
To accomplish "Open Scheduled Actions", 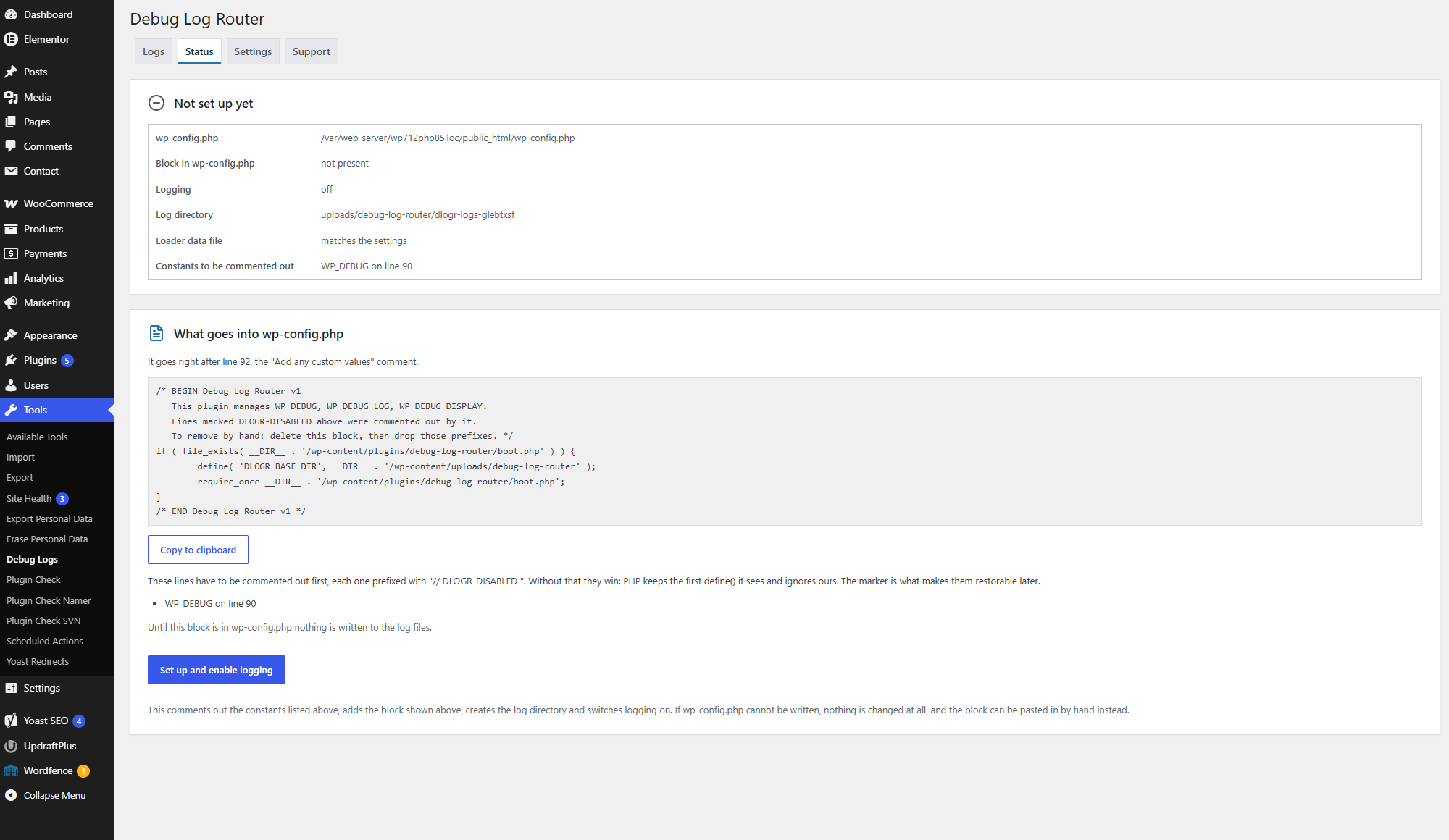I will coord(45,641).
